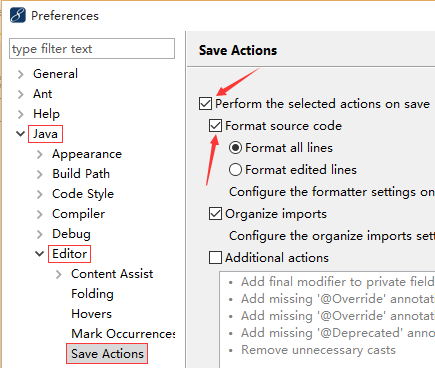Enable the Additional actions checkbox
The height and width of the screenshot is (368, 435).
click(x=215, y=258)
